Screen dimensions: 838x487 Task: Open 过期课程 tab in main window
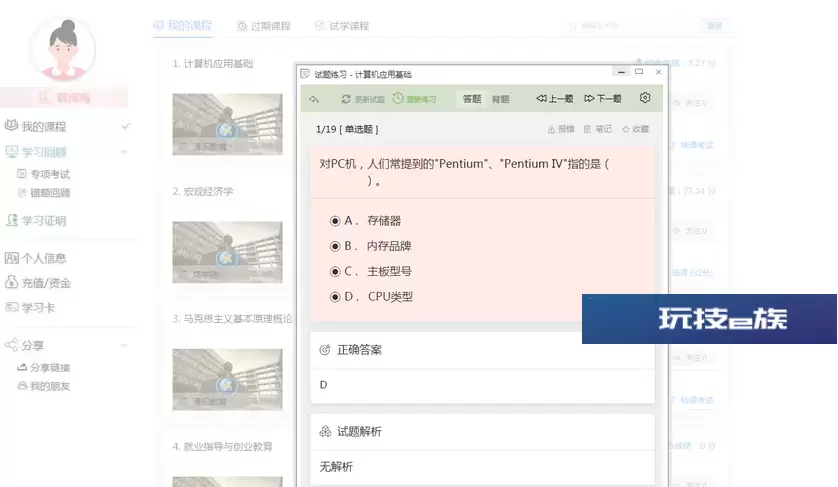[x=264, y=26]
